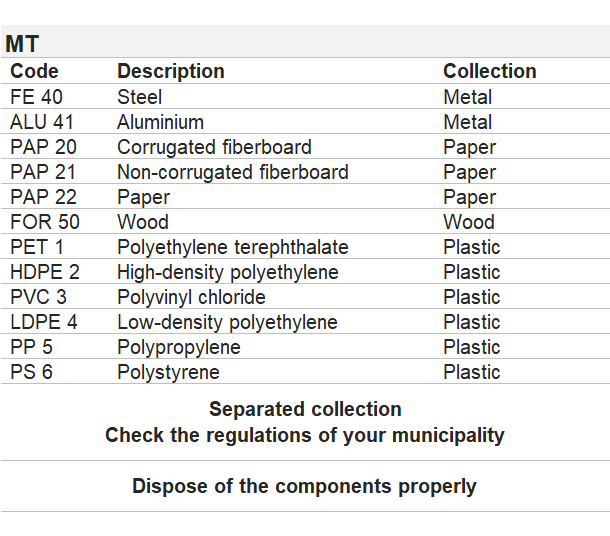
Task: Select Polyethylene terephthalate description
Action: point(233,247)
